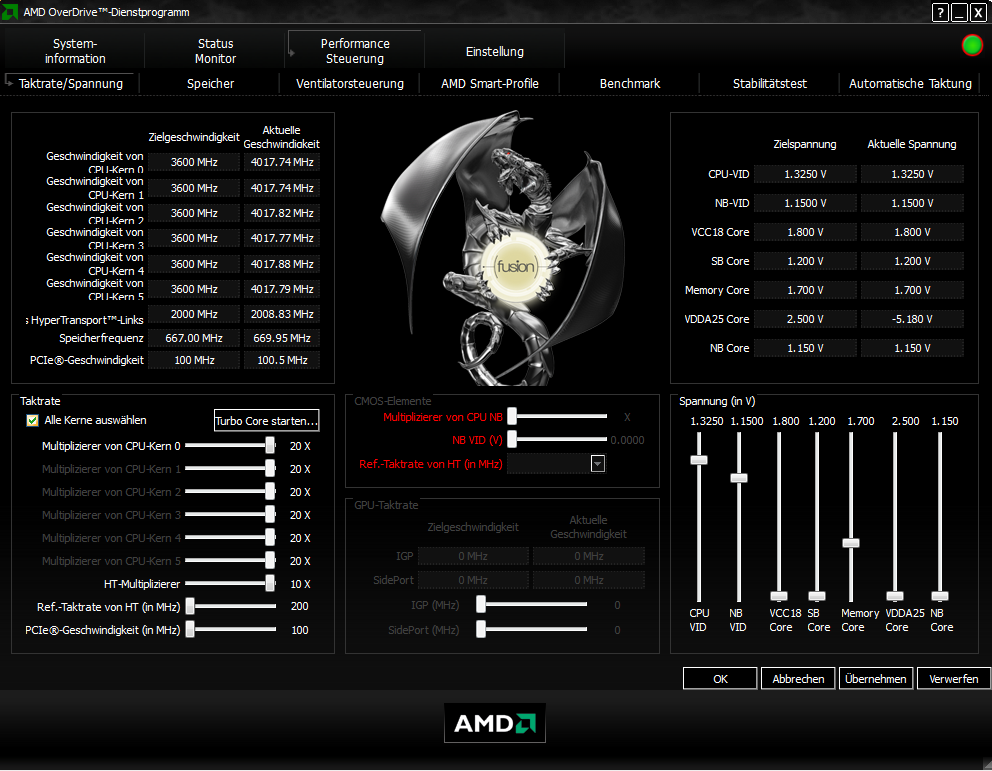Click CPU-Kern 2 current speed 4017.82 MHz
The height and width of the screenshot is (771, 992).
[282, 213]
